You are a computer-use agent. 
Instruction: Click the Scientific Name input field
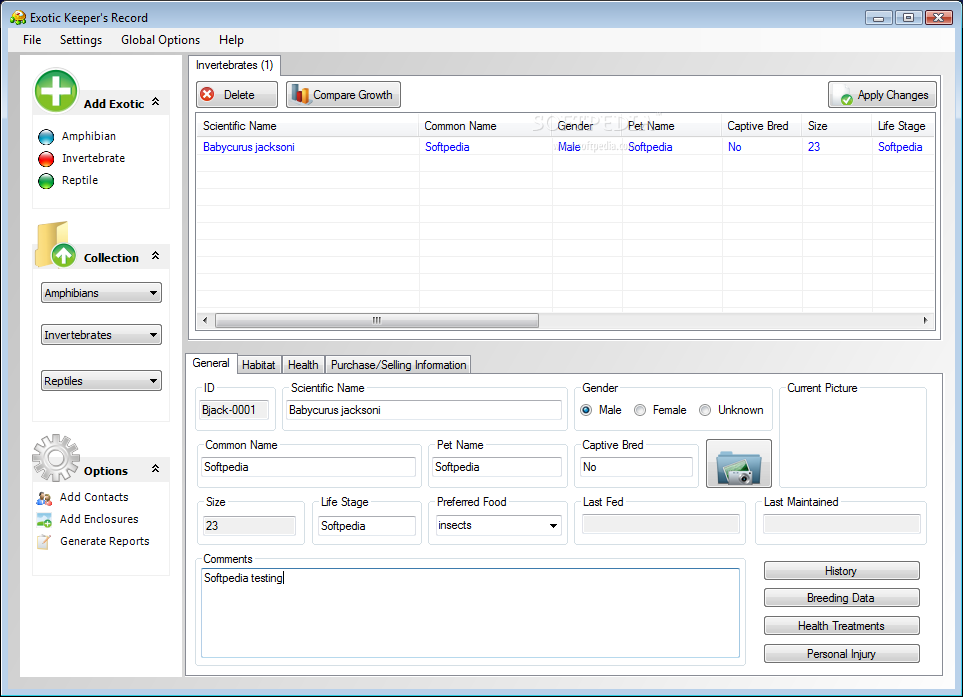click(424, 410)
